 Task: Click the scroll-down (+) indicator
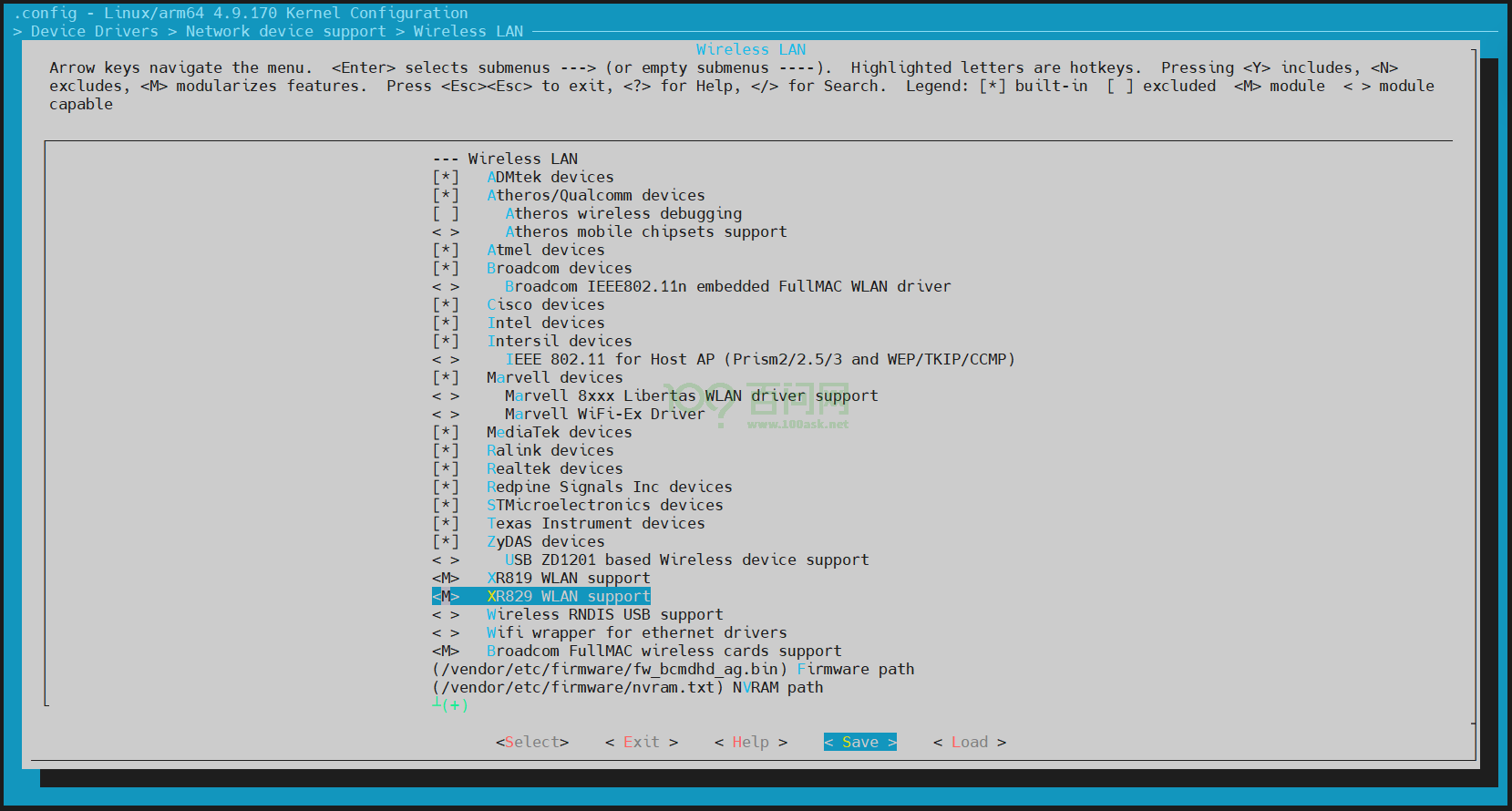pyautogui.click(x=453, y=705)
